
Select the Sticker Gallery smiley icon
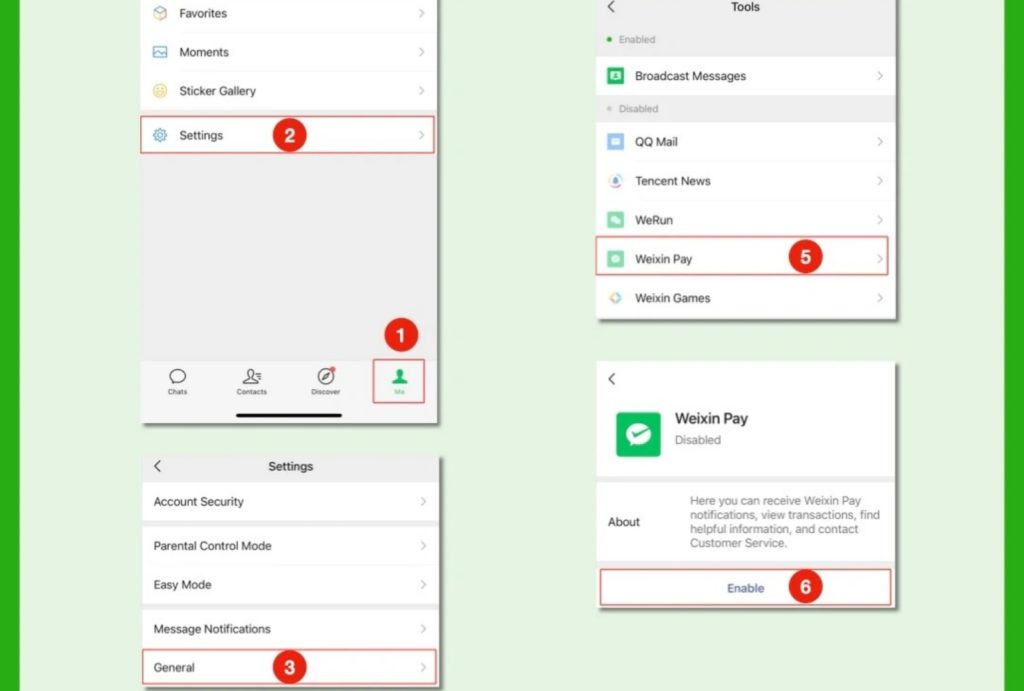tap(160, 90)
